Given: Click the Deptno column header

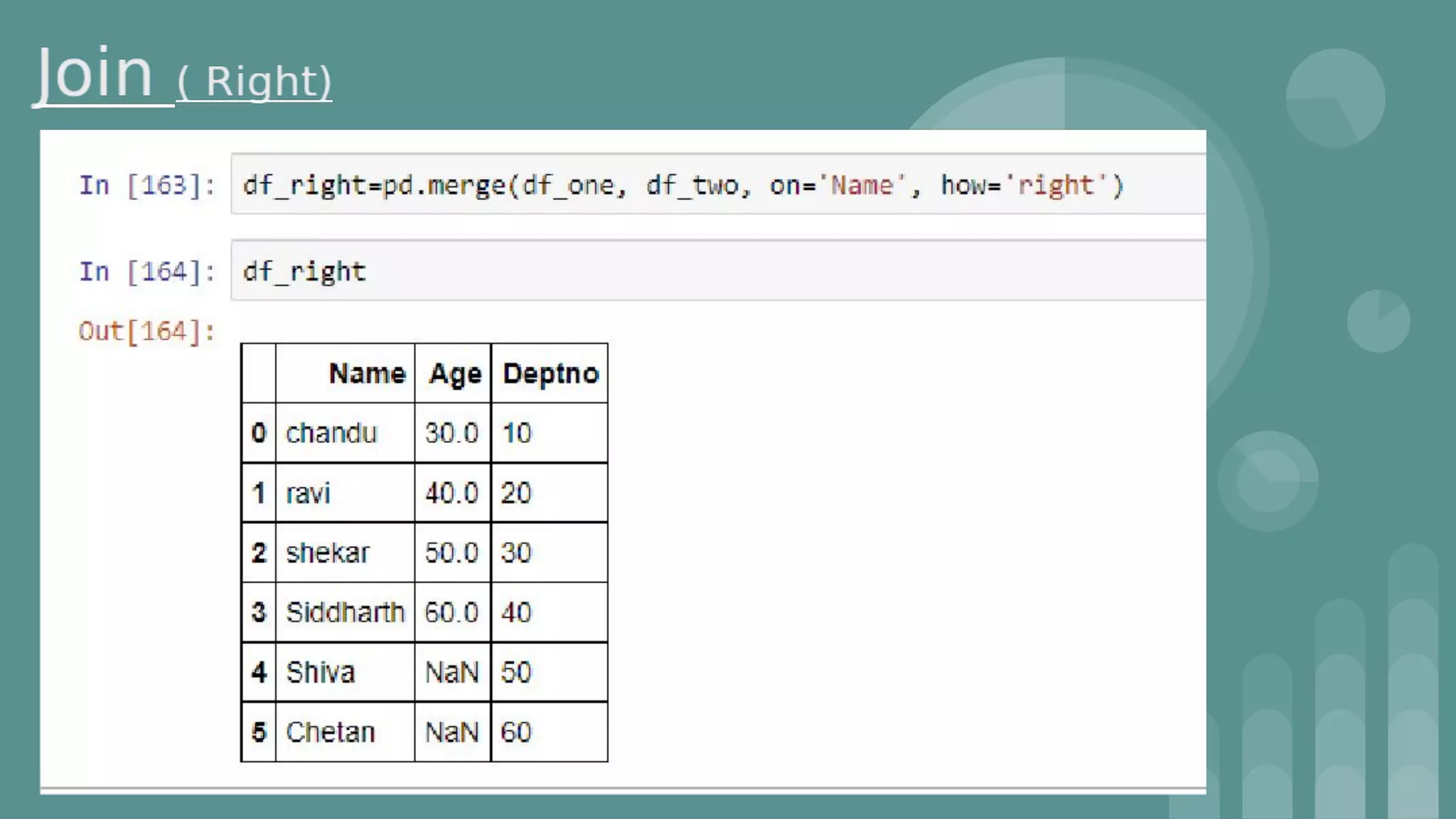Looking at the screenshot, I should (x=550, y=373).
